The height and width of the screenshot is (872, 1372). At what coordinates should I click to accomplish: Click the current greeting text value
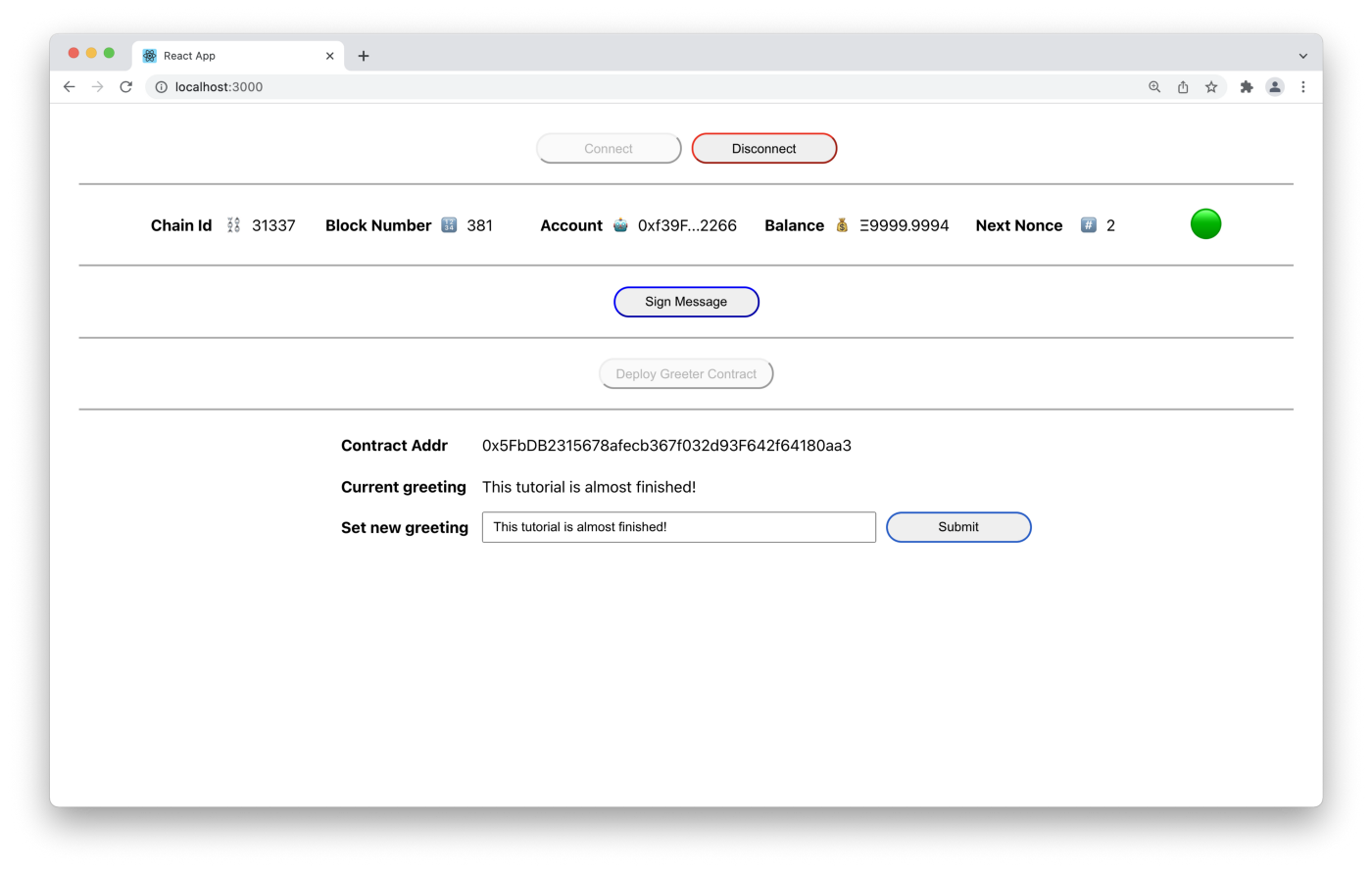[x=589, y=487]
